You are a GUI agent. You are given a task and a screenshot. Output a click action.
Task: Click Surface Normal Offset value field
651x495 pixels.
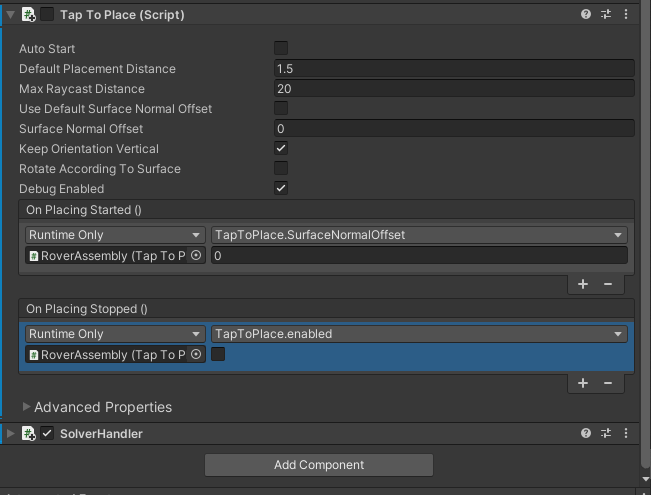[454, 128]
